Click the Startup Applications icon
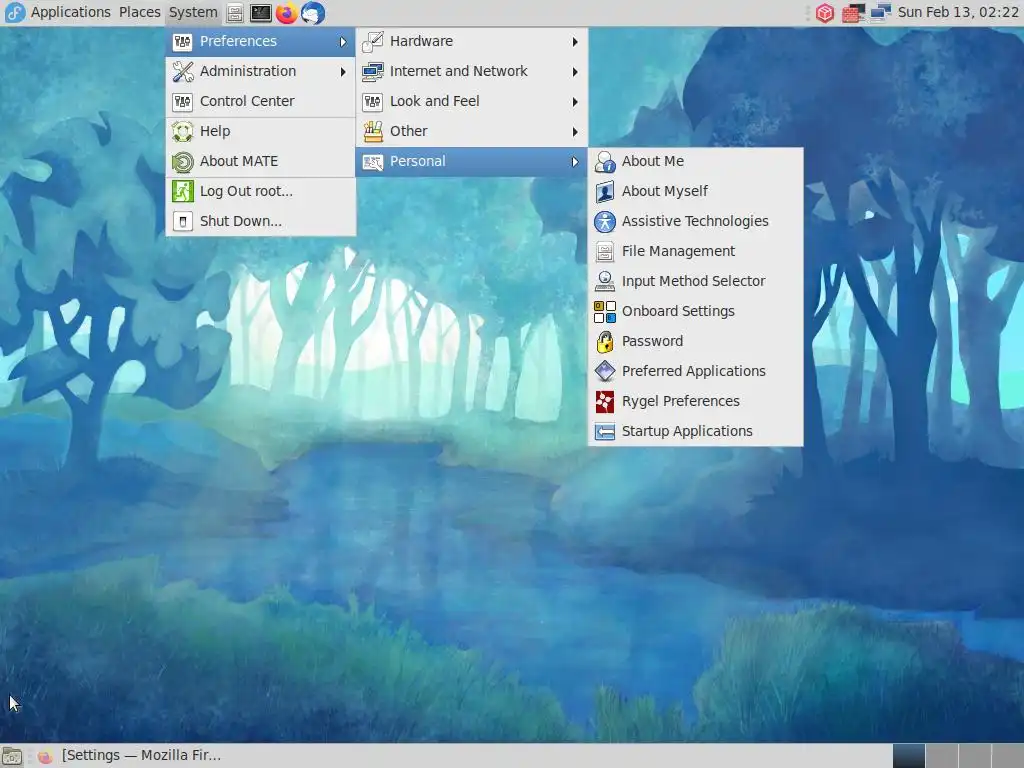1024x768 pixels. [x=605, y=432]
